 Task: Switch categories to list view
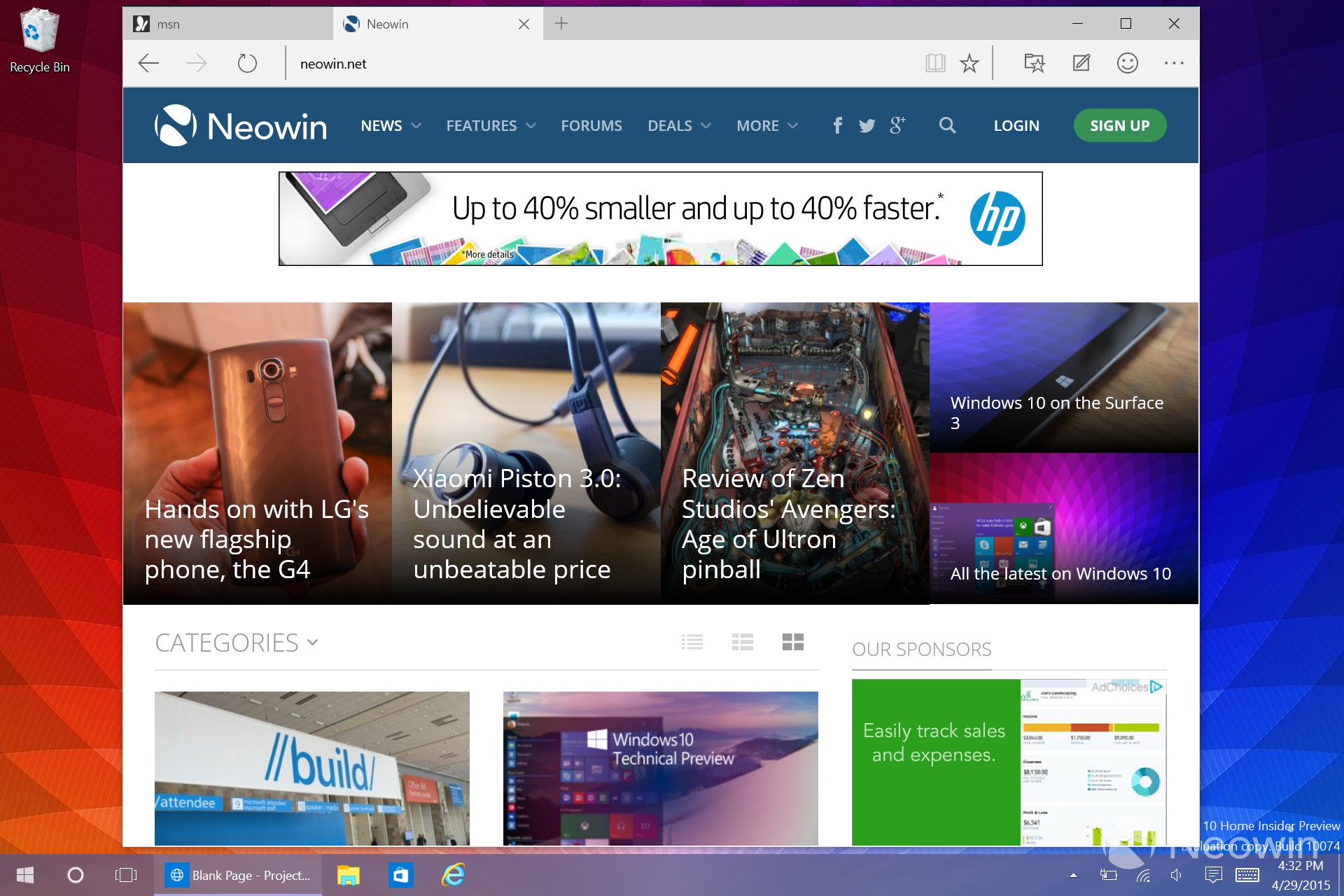(692, 642)
